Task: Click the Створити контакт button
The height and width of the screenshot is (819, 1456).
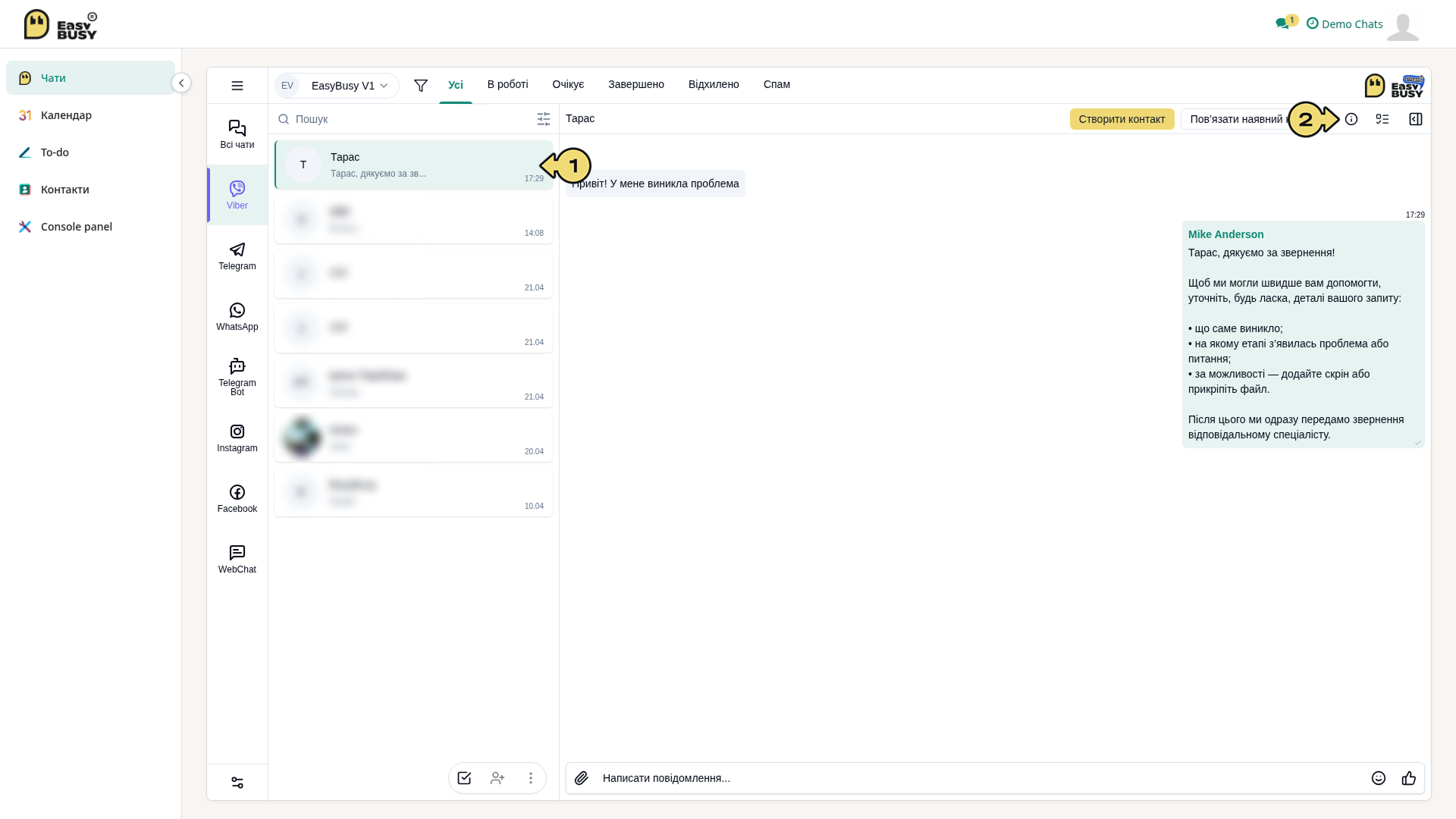Action: (1122, 119)
